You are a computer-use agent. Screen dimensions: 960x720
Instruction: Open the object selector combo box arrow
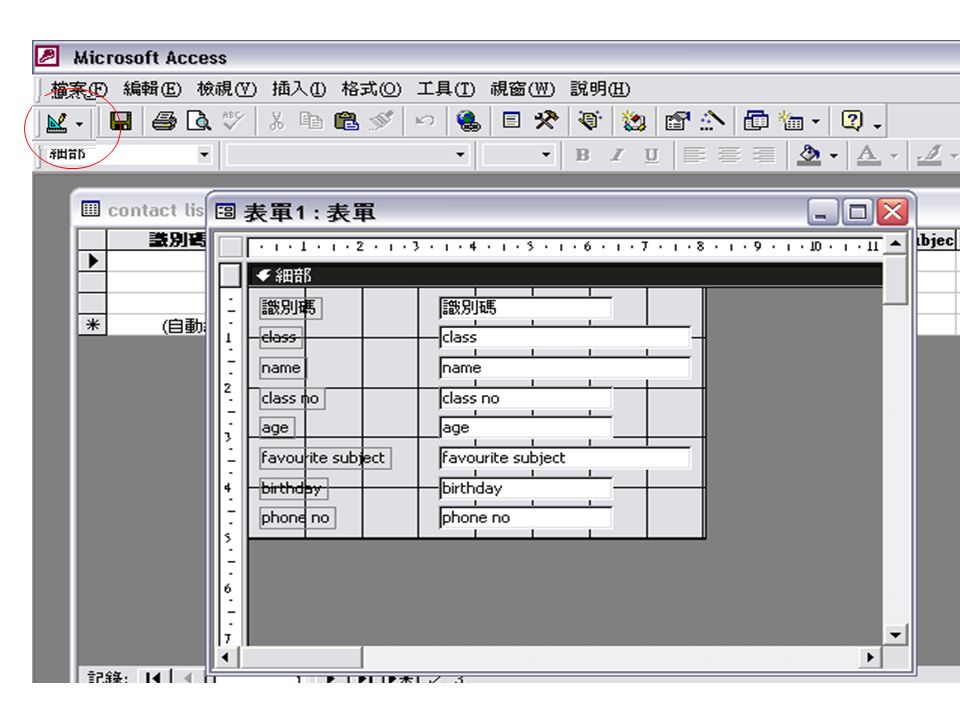point(204,155)
